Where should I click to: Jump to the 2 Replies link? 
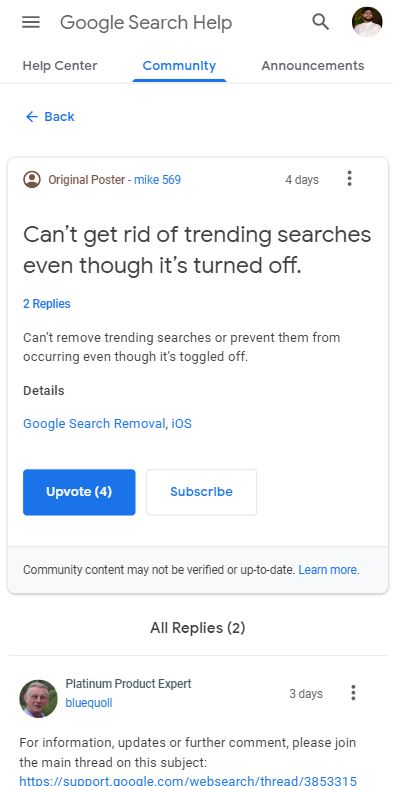47,304
